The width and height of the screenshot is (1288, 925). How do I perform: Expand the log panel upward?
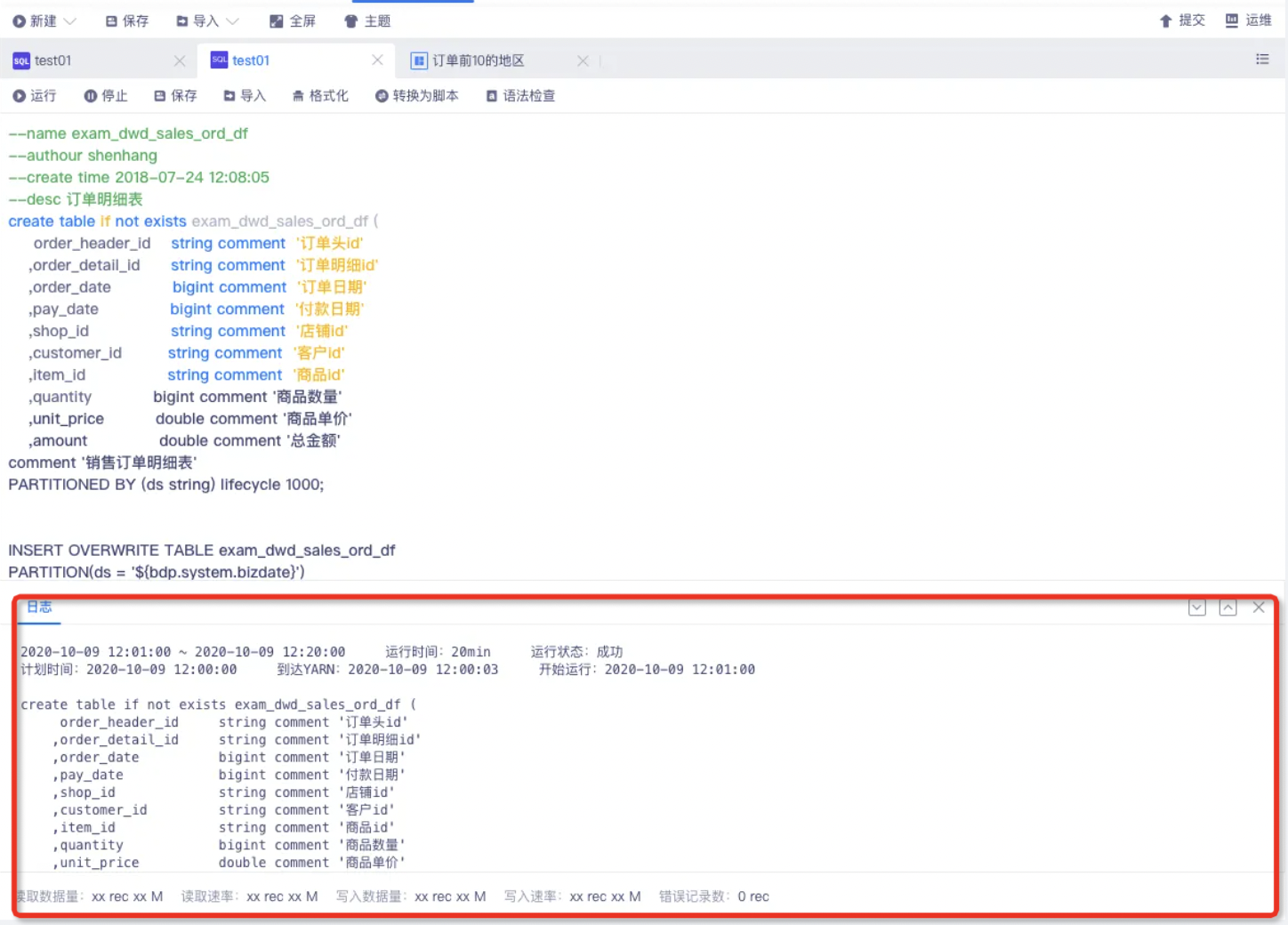click(x=1228, y=607)
